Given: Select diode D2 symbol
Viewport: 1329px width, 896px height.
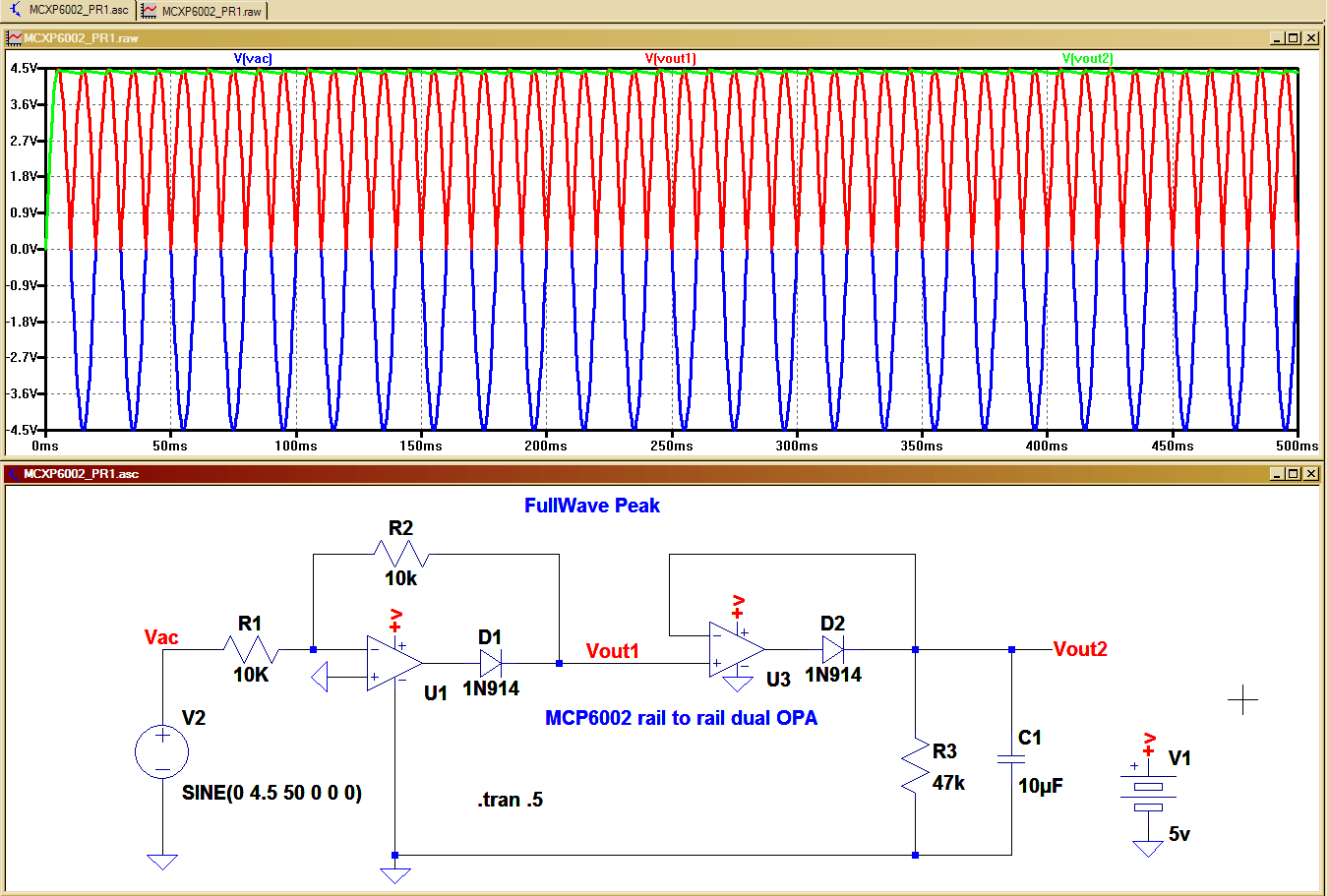Looking at the screenshot, I should click(833, 649).
